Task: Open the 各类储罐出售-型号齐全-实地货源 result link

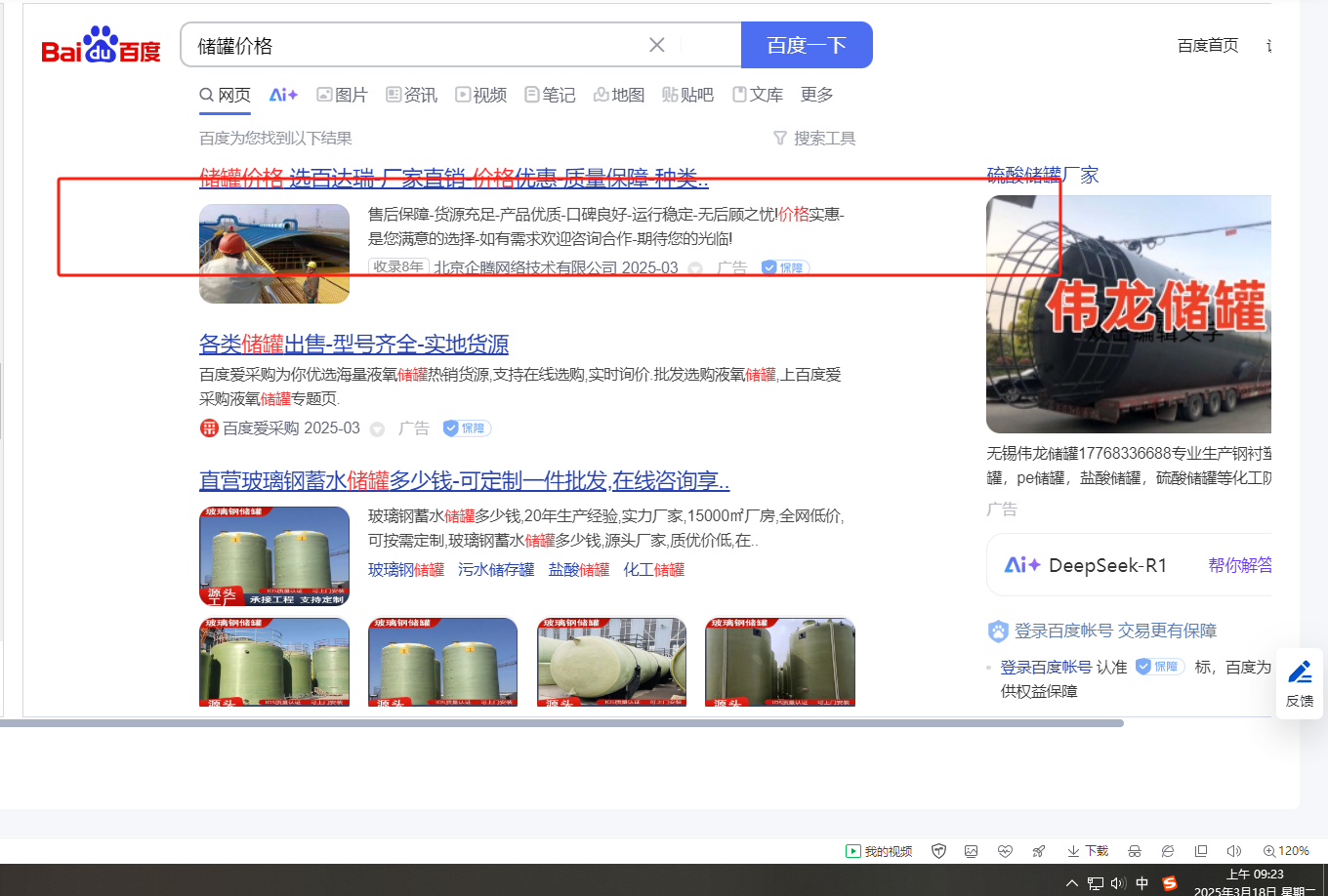Action: 353,345
